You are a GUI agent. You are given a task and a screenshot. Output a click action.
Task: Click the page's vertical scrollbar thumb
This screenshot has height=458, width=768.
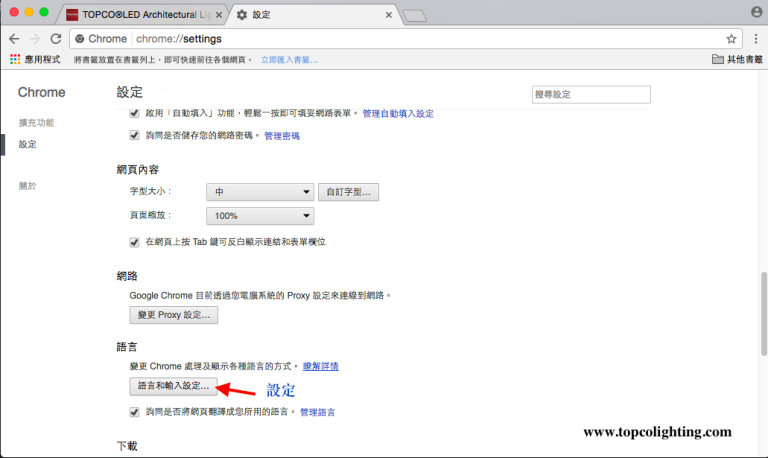764,313
